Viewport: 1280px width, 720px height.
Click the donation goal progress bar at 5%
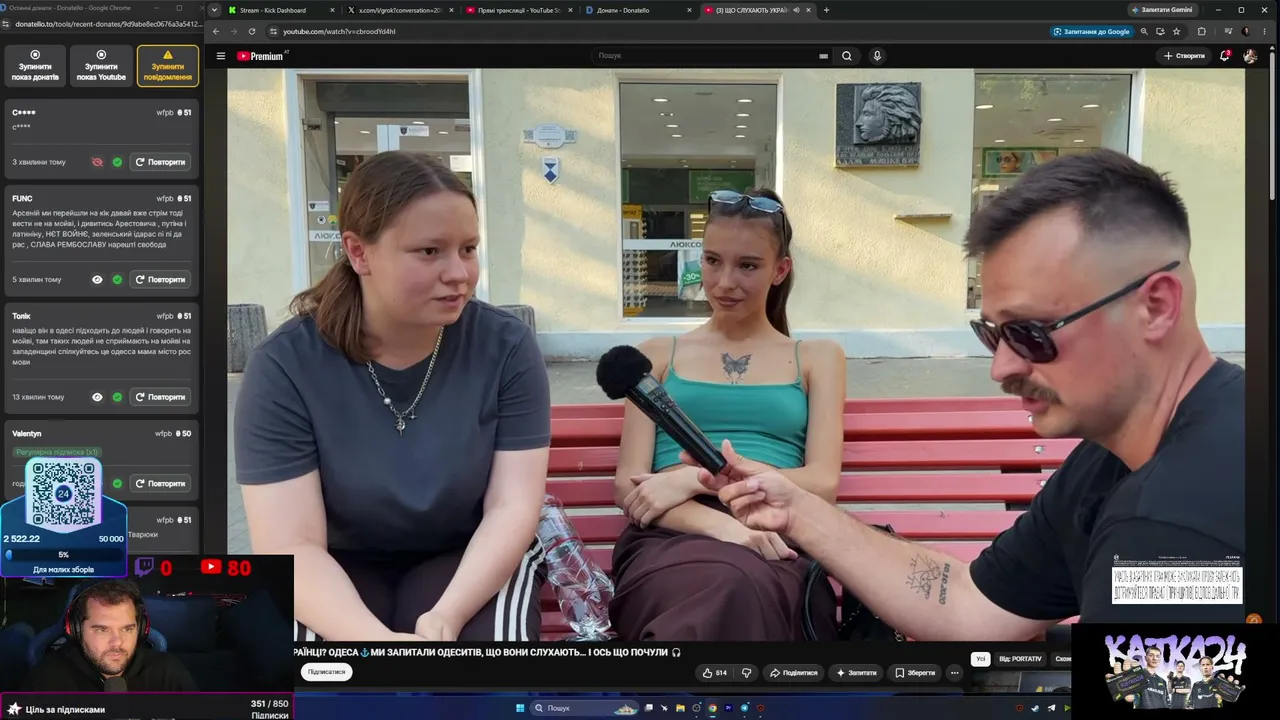pyautogui.click(x=64, y=555)
